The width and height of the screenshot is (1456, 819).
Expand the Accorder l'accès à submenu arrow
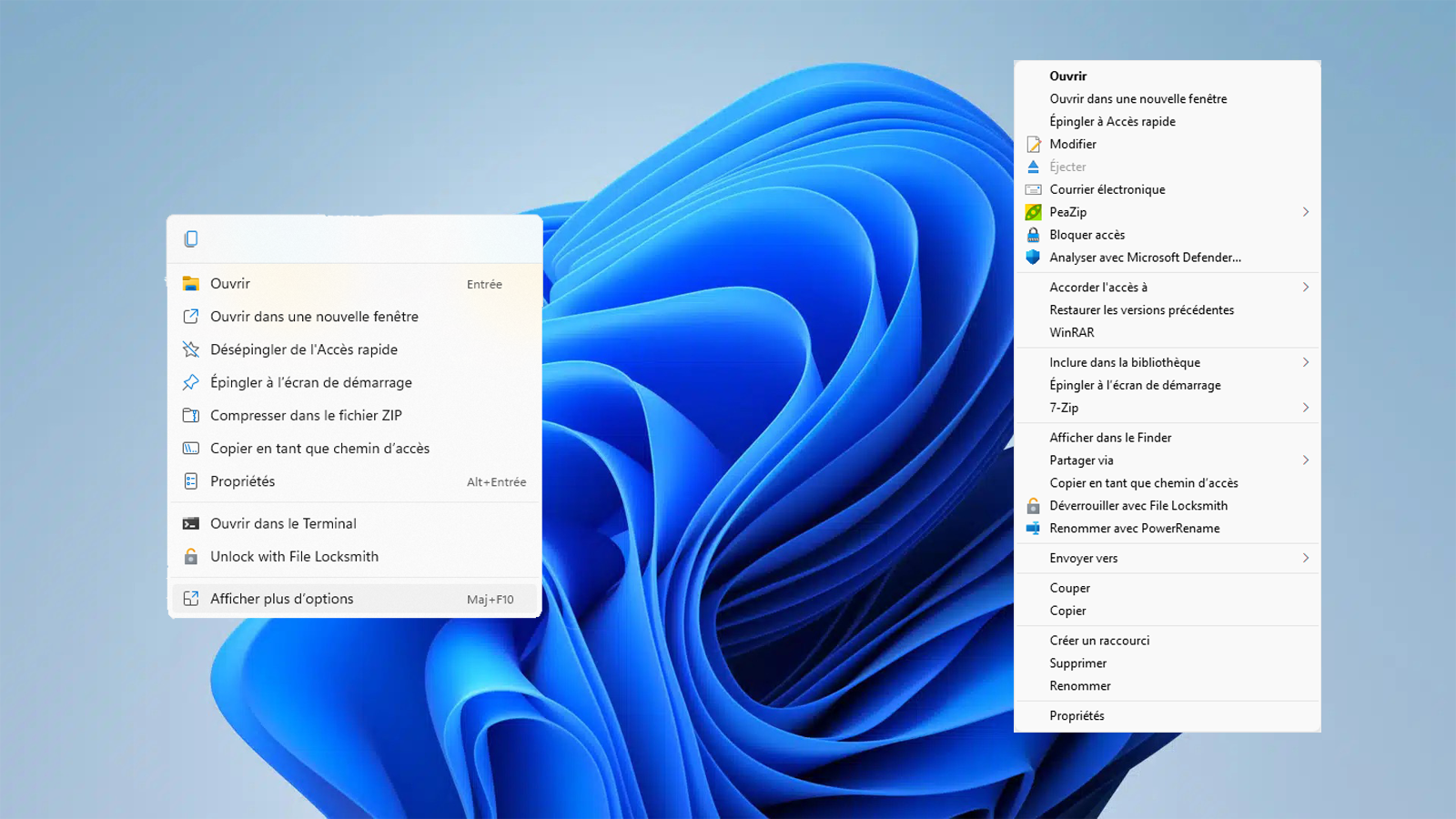pos(1306,288)
